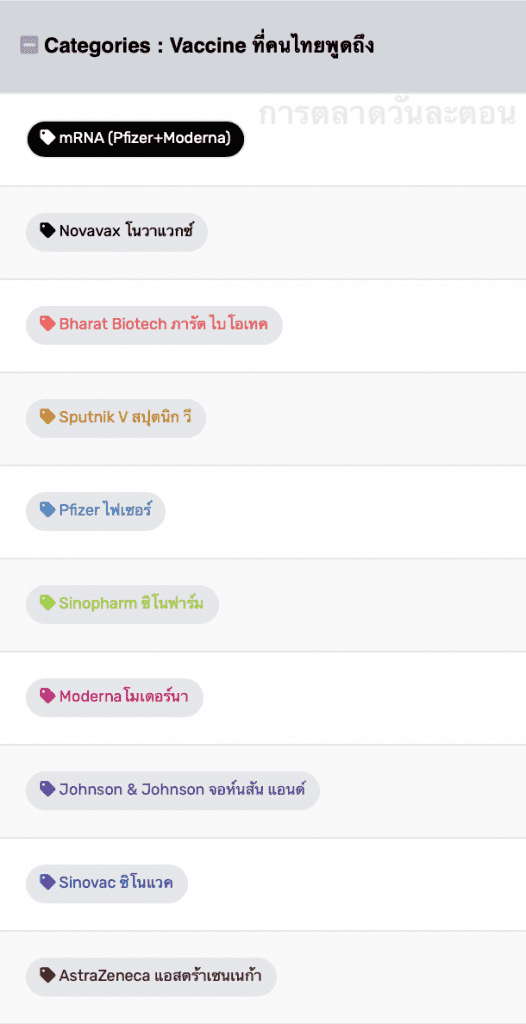The height and width of the screenshot is (1024, 526).
Task: Click the blue Pfizer tag icon
Action: [x=48, y=510]
